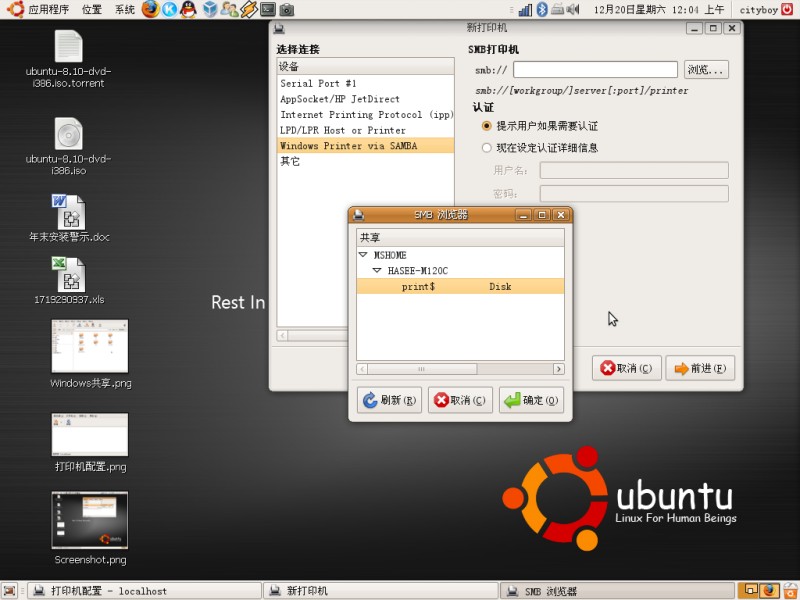Click the smb:// address input field
800x600 pixels.
pos(595,69)
